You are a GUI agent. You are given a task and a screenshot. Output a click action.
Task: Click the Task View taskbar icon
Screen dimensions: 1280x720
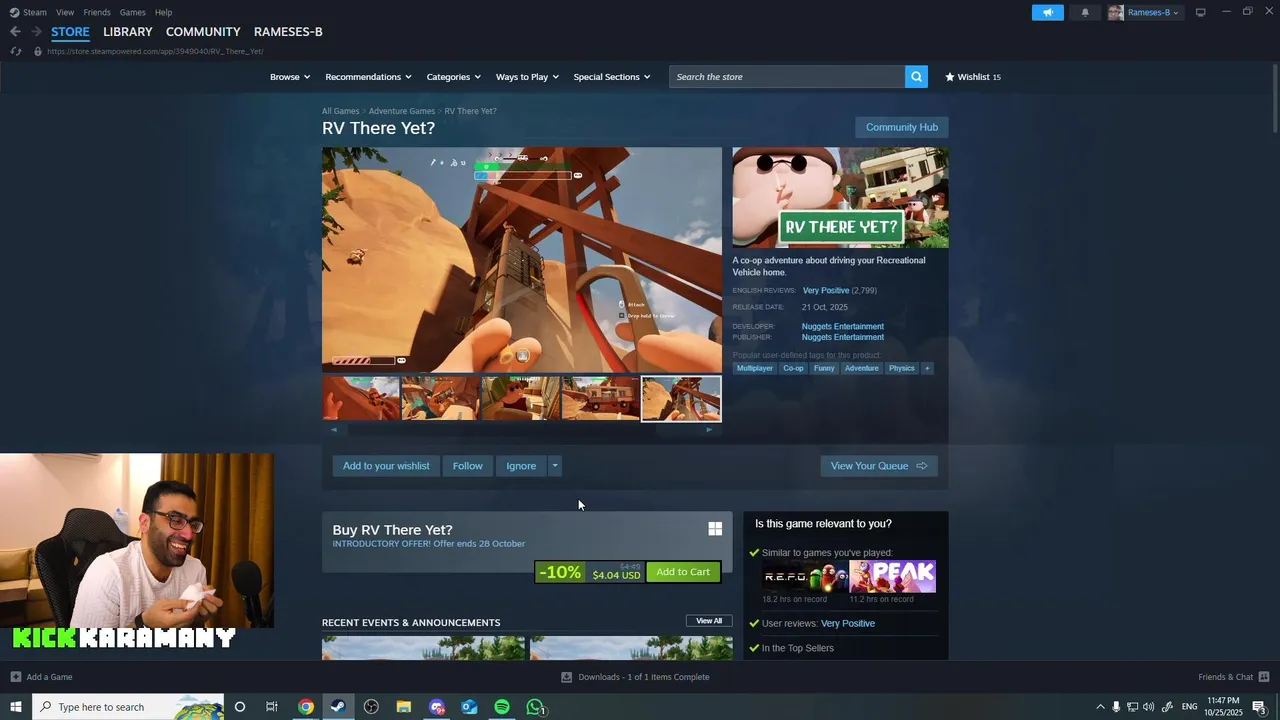point(271,707)
